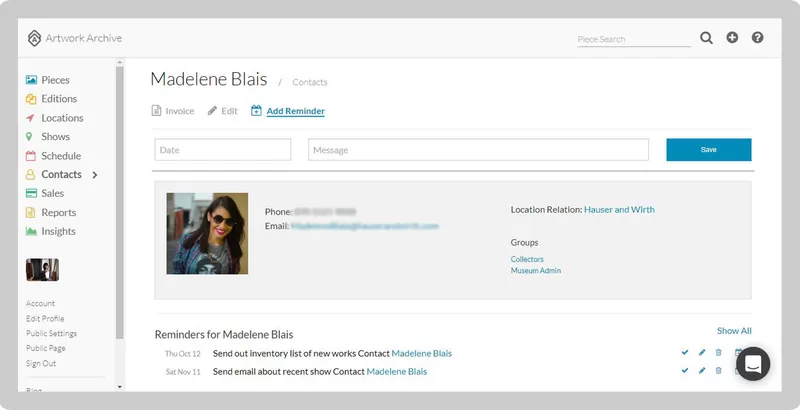
Task: Open the Editions sidebar icon
Action: [31, 99]
